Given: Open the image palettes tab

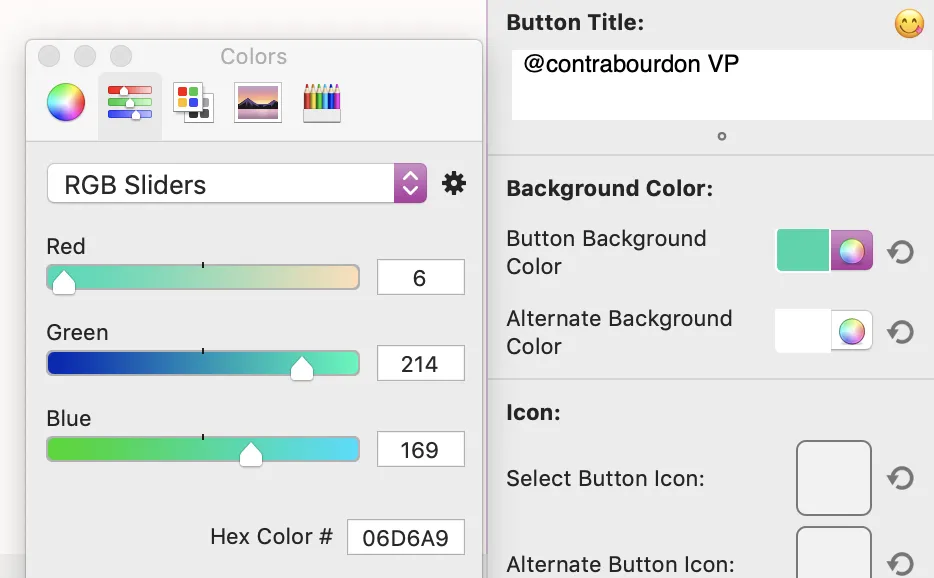Looking at the screenshot, I should click(258, 102).
